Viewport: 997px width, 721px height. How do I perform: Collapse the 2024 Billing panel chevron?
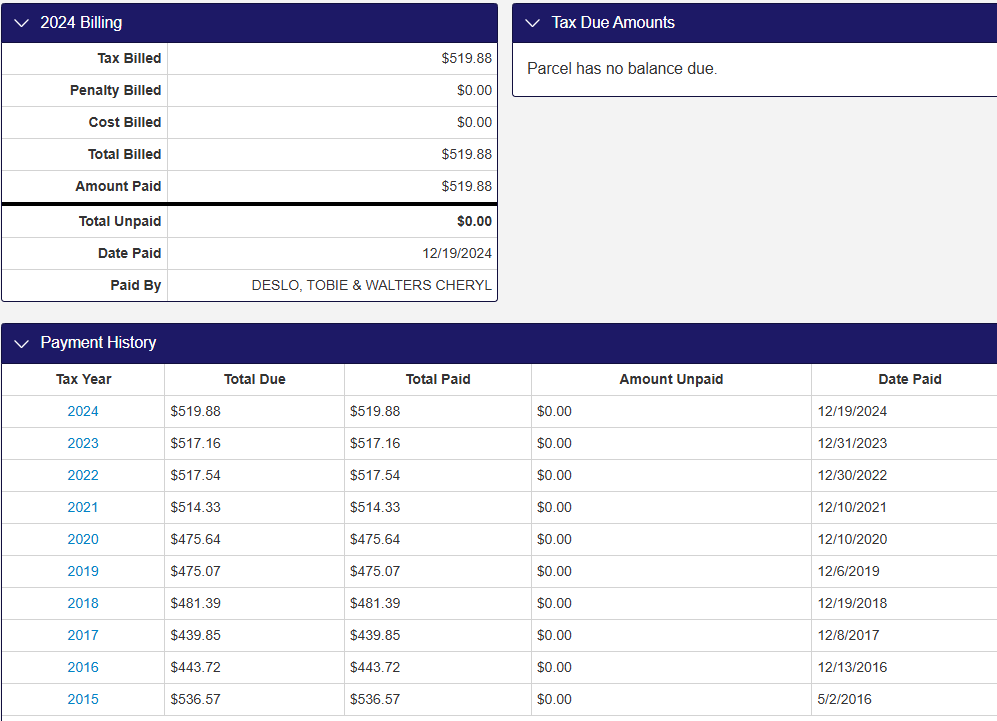[x=22, y=23]
